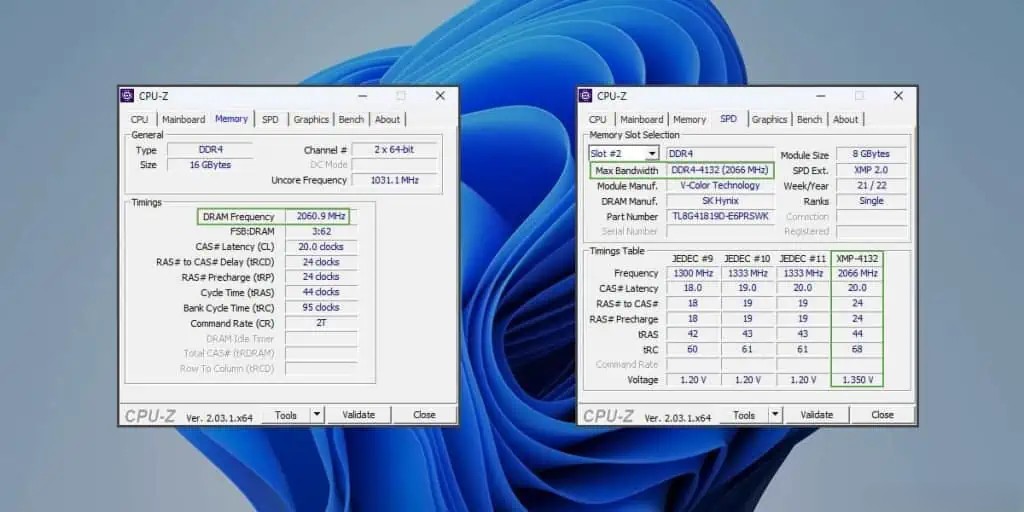Close right CPU-Z window with X icon
The height and width of the screenshot is (512, 1024).
pyautogui.click(x=899, y=96)
